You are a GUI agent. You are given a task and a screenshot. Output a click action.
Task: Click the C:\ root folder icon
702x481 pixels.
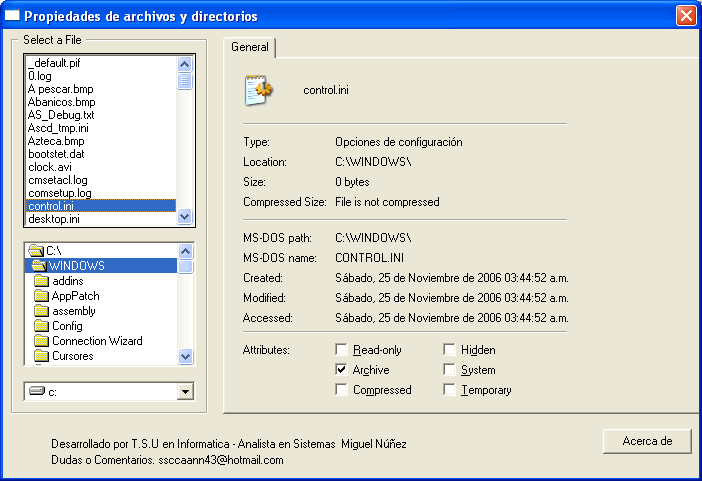[x=36, y=251]
